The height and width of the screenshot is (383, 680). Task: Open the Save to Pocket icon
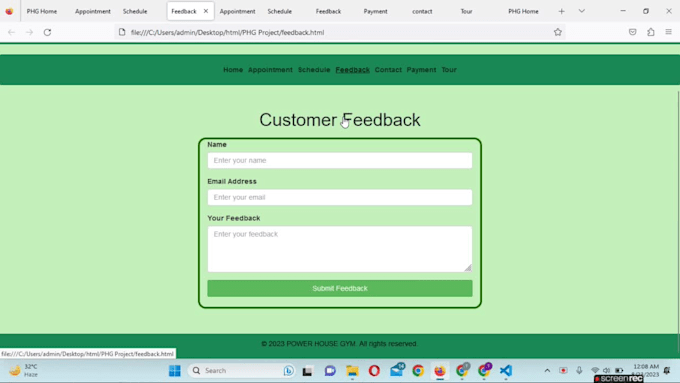pos(633,32)
